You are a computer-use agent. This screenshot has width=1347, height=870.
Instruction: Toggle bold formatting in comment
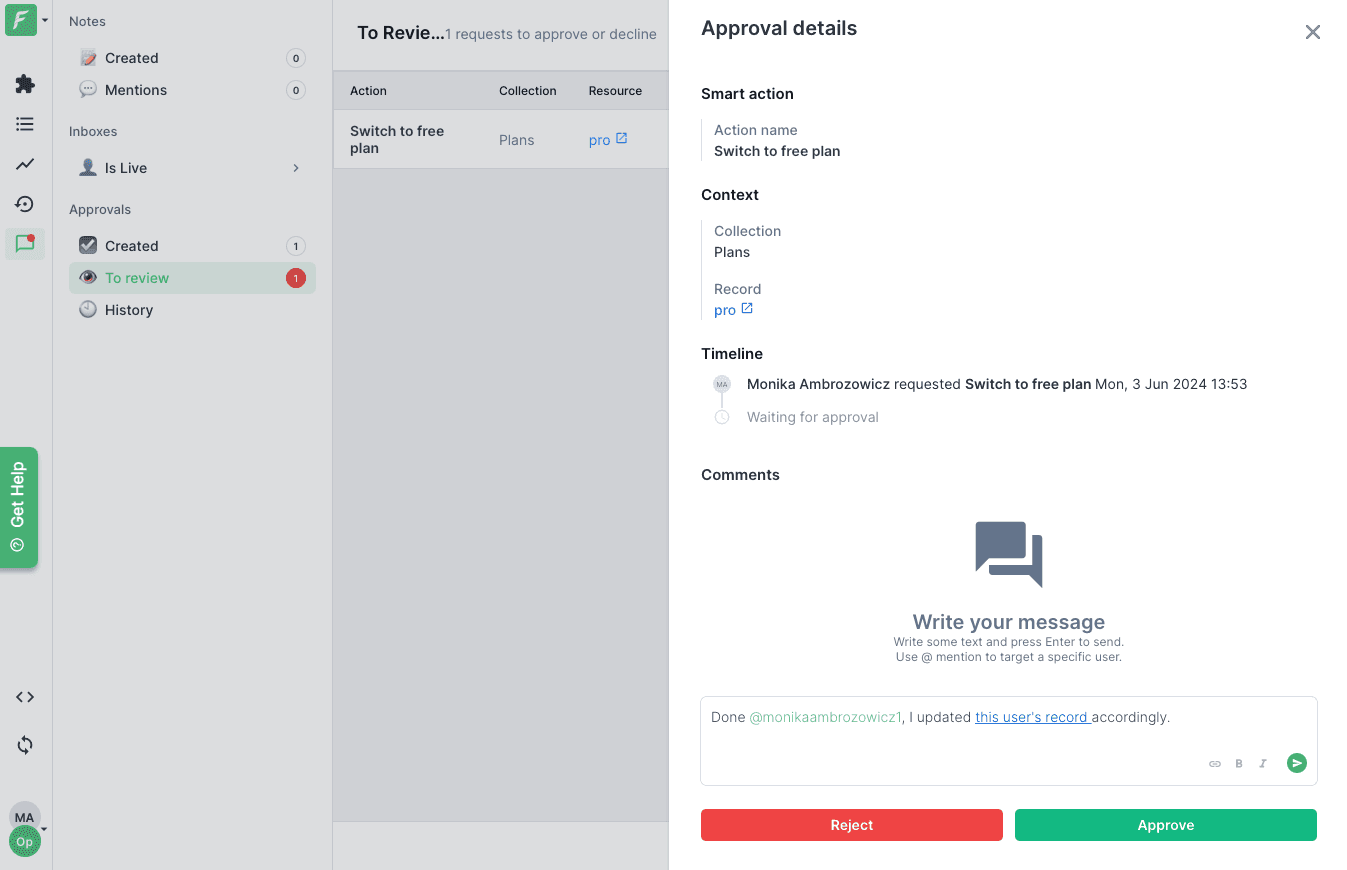pos(1239,763)
